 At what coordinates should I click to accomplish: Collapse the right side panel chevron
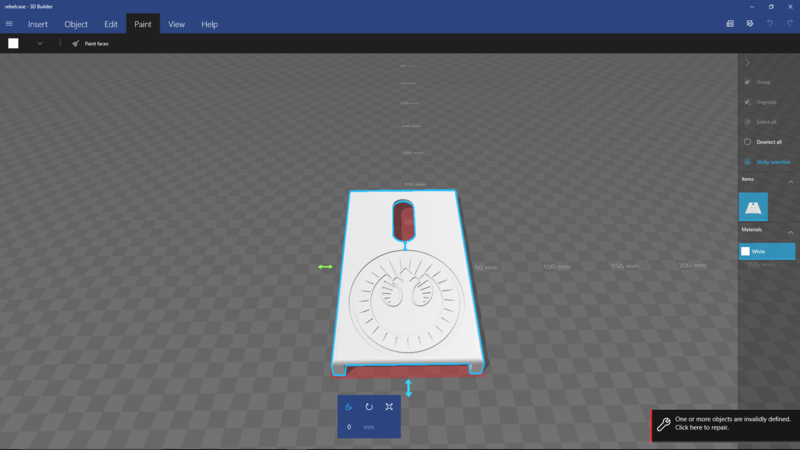coord(747,62)
